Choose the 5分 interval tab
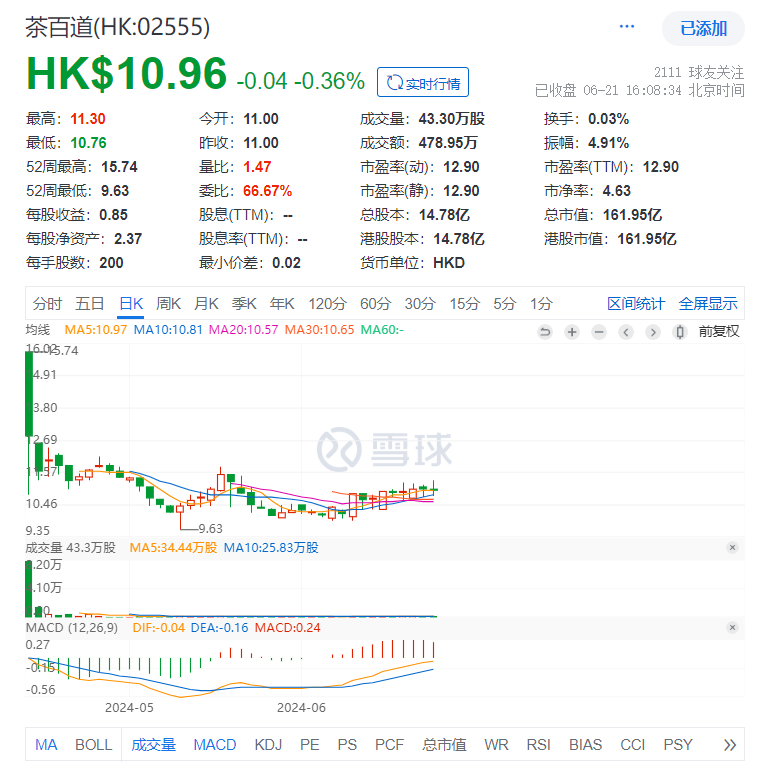766x776 pixels. [504, 303]
